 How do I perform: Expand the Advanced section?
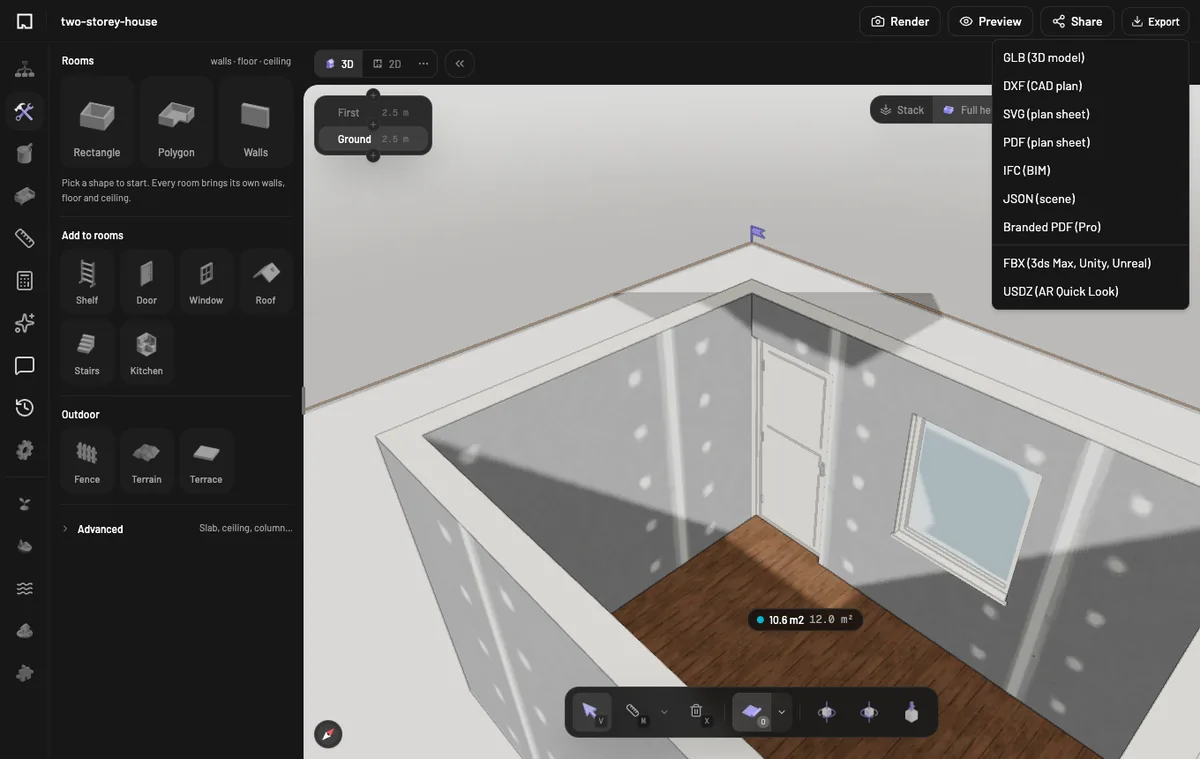(x=177, y=529)
